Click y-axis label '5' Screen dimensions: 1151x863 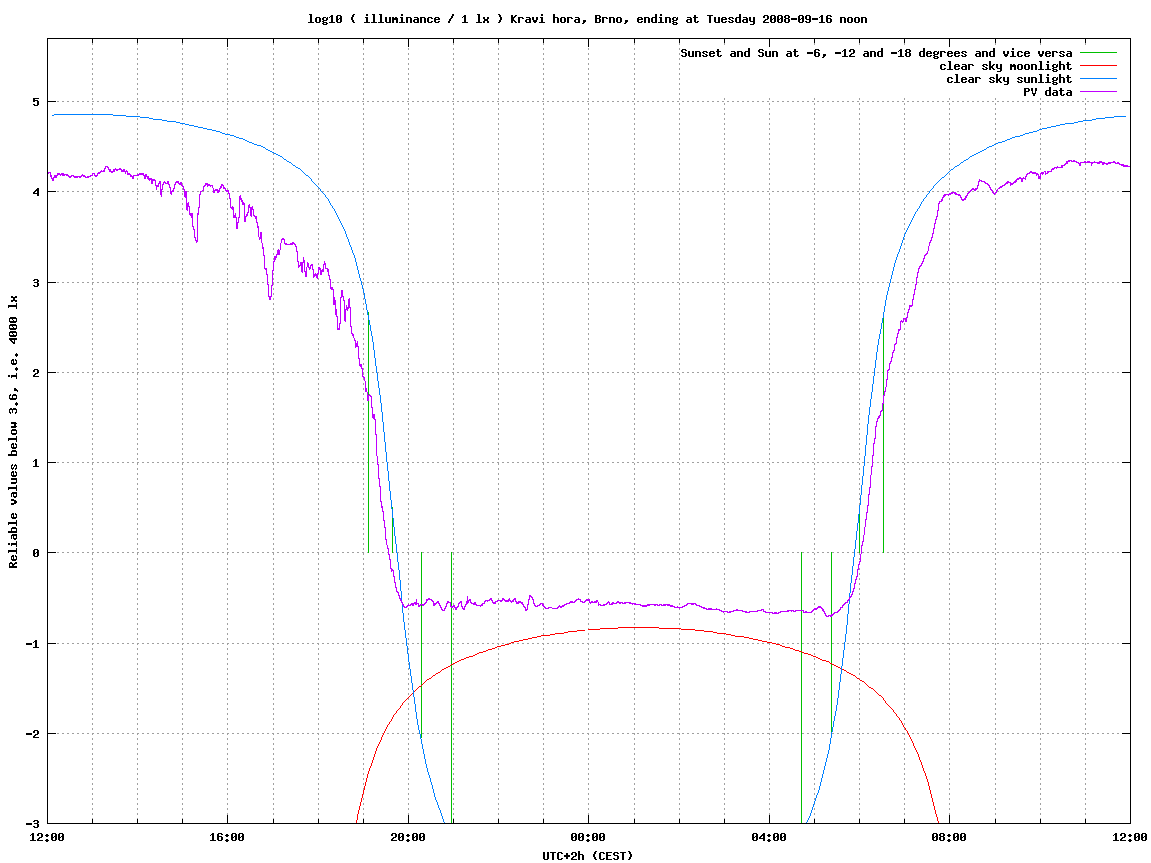[36, 102]
